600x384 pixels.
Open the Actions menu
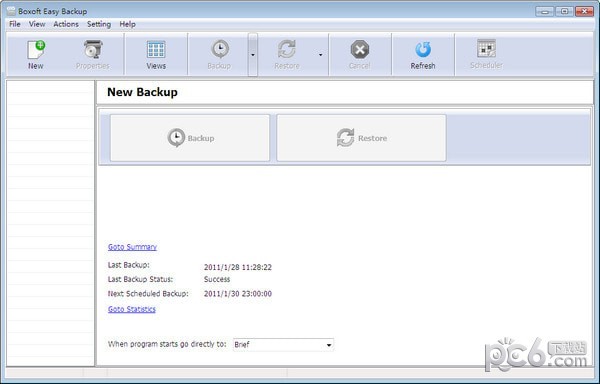(66, 24)
